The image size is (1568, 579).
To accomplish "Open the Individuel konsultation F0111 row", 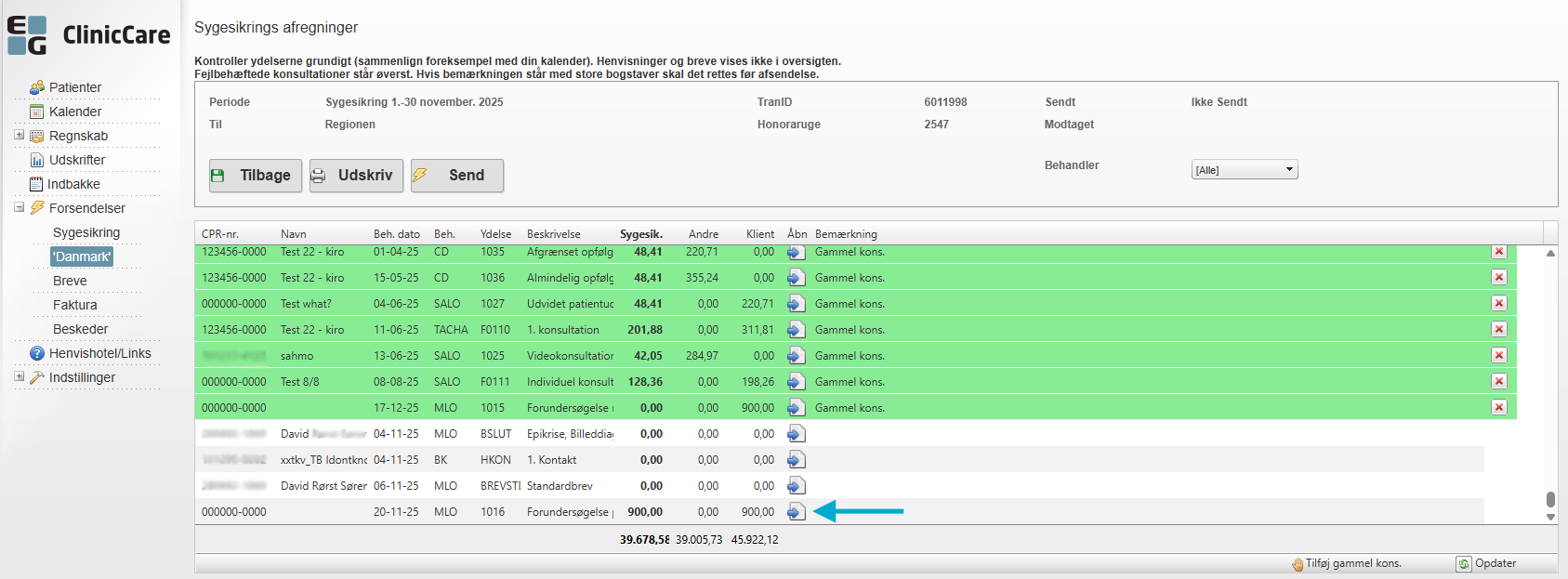I will pos(796,382).
